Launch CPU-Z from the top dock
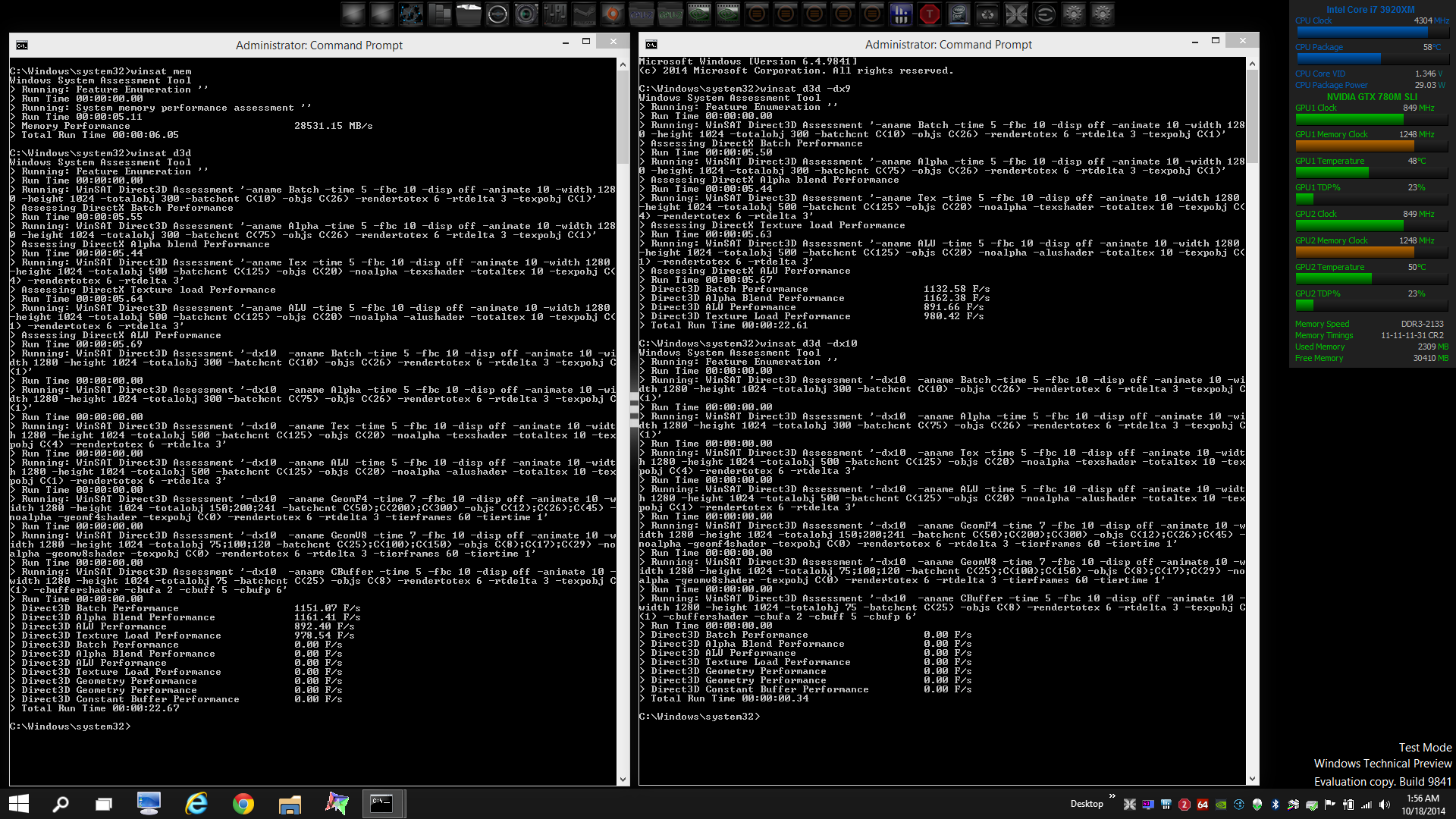Image resolution: width=1456 pixels, height=819 pixels. coord(642,14)
